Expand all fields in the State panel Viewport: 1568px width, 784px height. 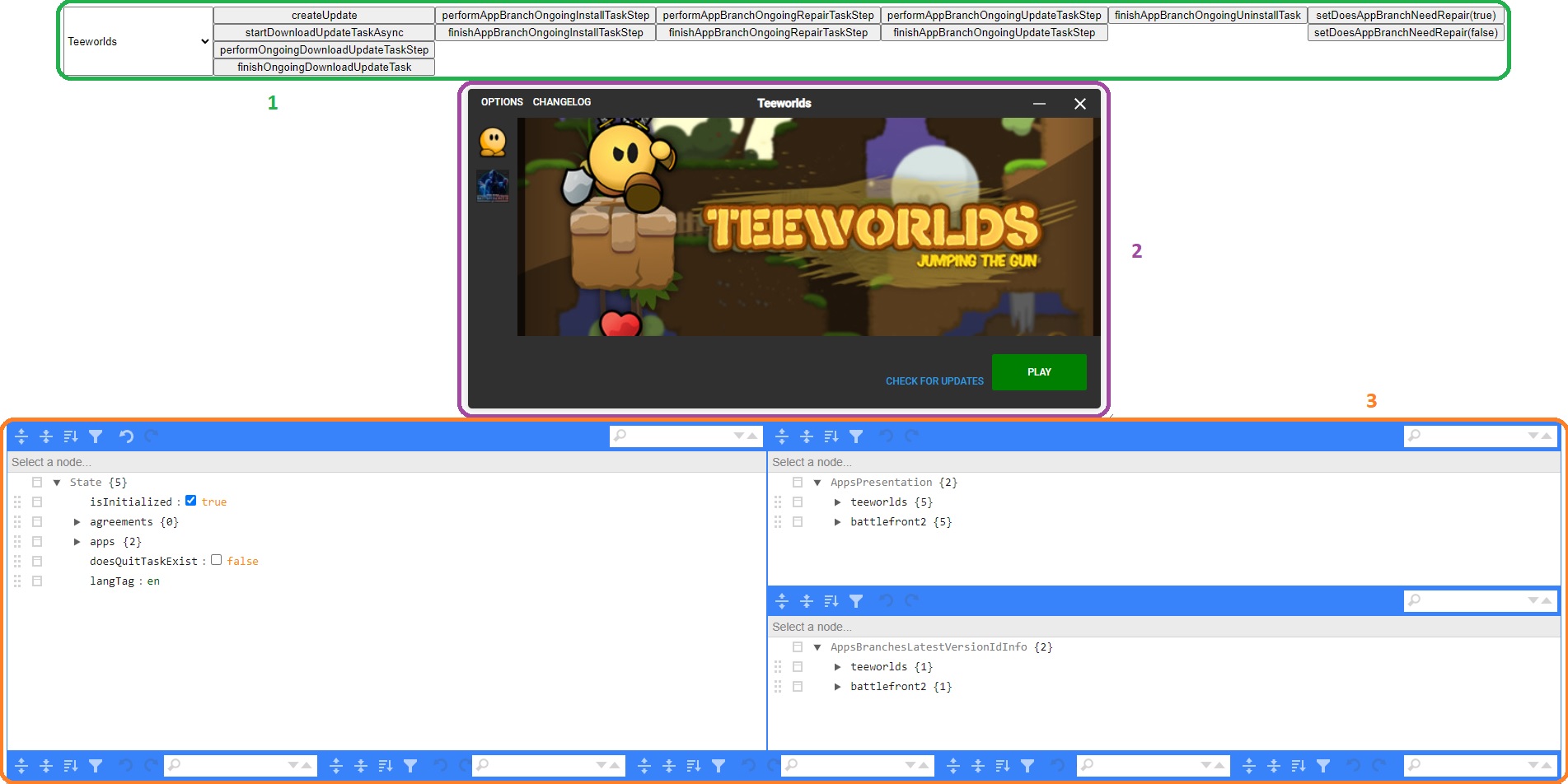pyautogui.click(x=21, y=436)
